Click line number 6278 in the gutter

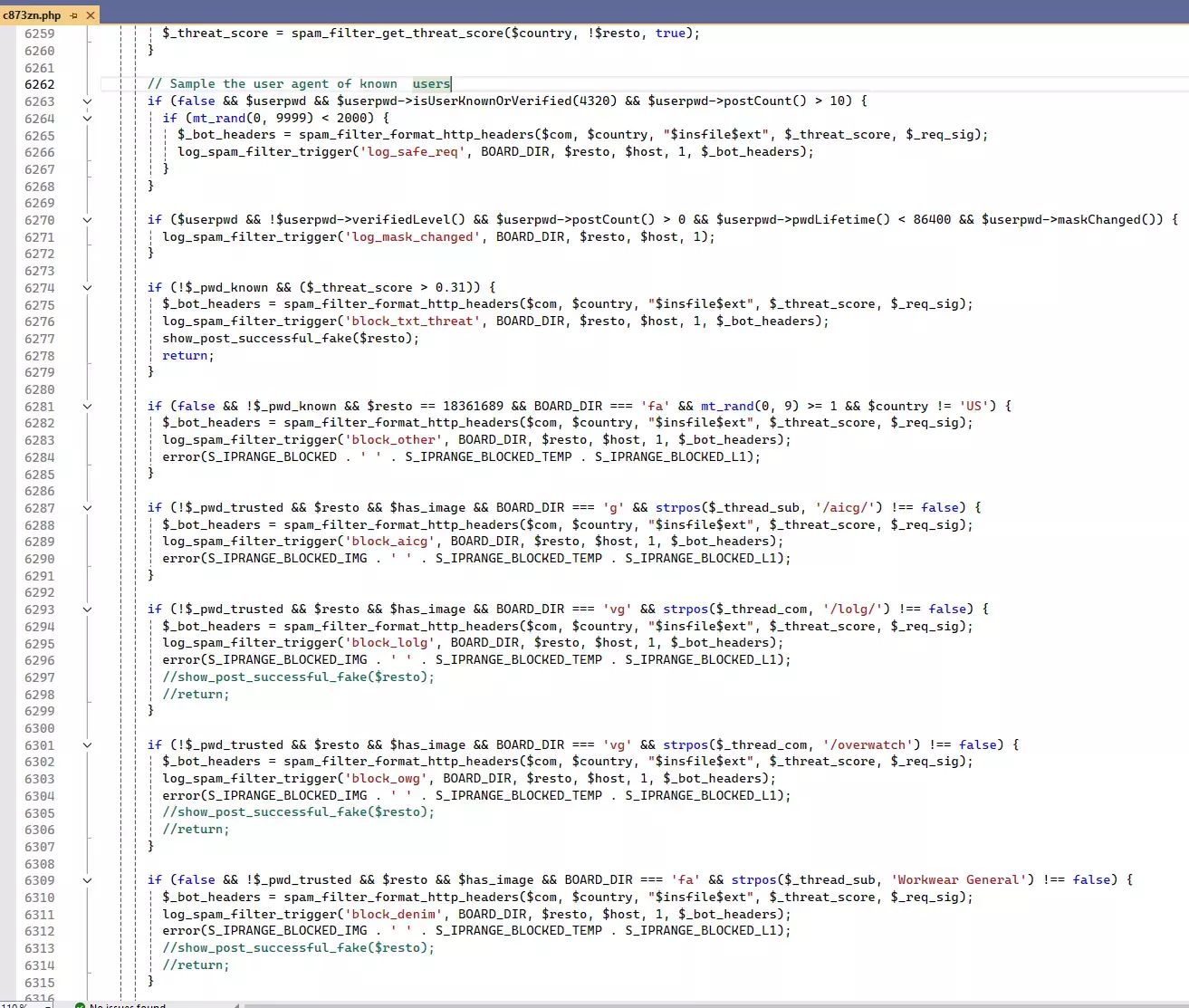(40, 356)
